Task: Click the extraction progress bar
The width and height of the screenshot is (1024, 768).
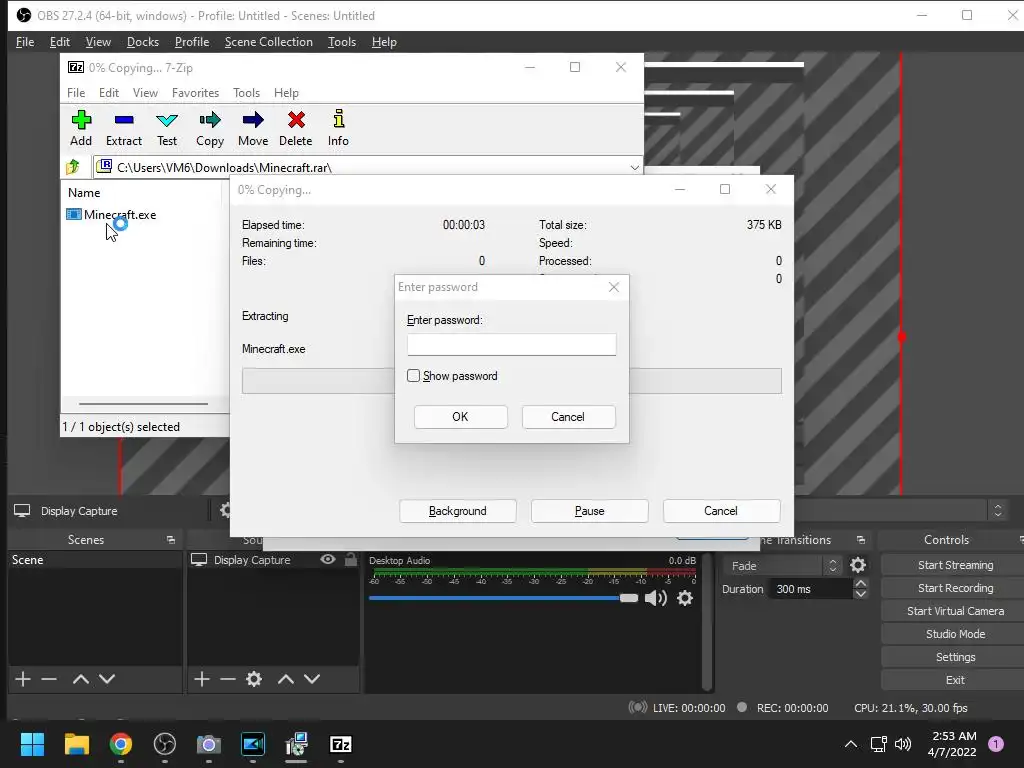Action: tap(511, 381)
